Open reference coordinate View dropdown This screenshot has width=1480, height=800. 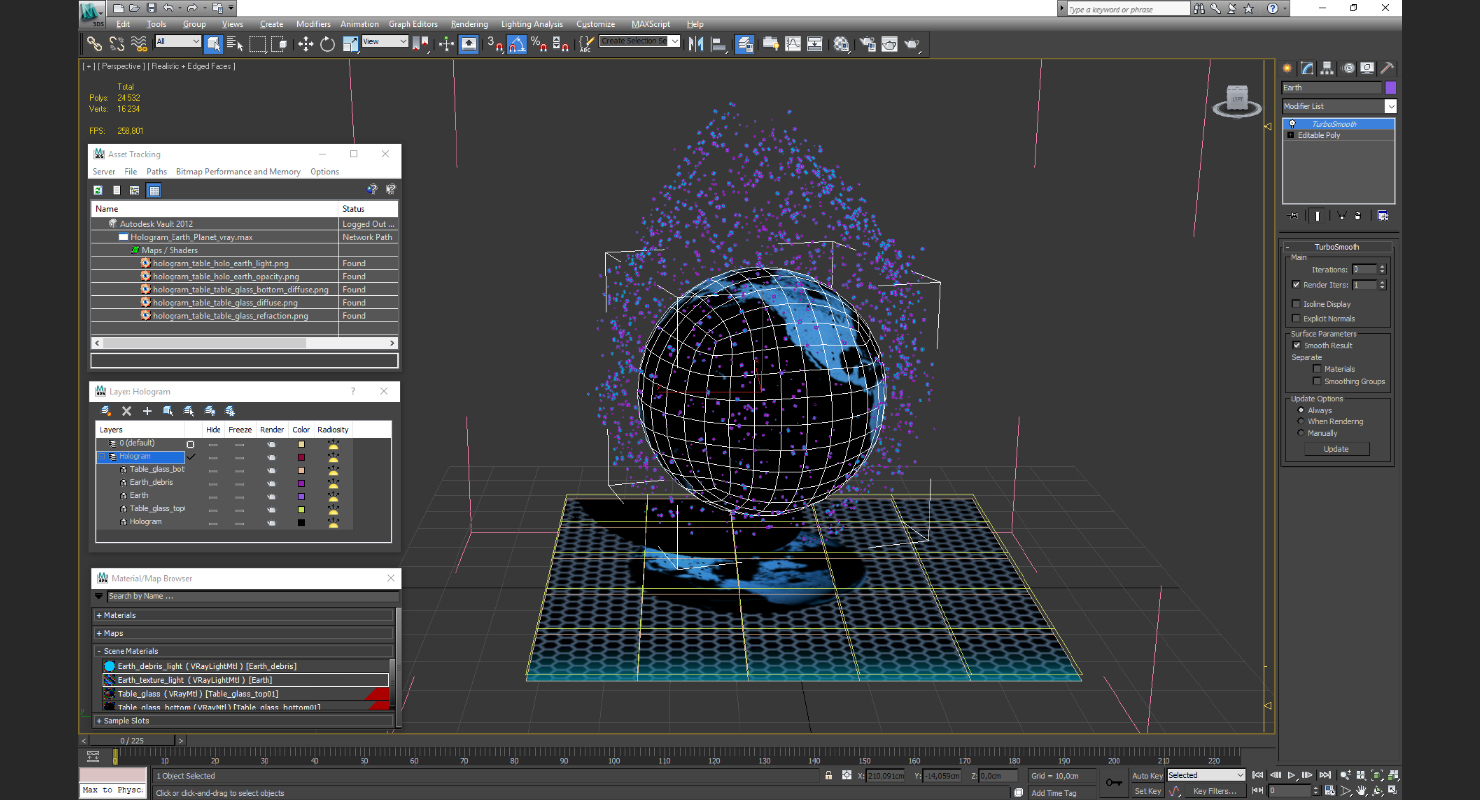point(385,42)
